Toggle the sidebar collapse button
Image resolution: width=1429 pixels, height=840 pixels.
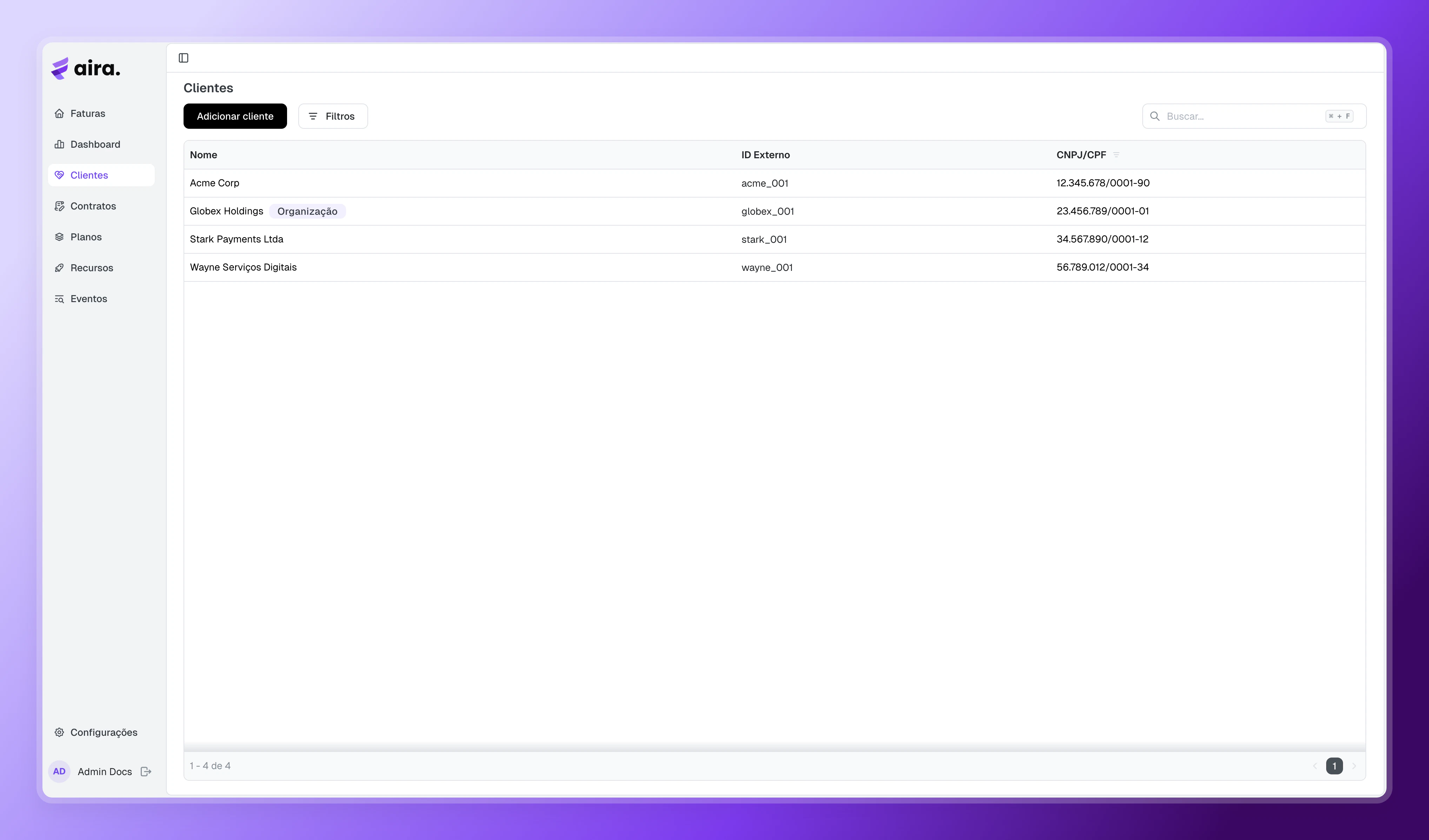[184, 57]
